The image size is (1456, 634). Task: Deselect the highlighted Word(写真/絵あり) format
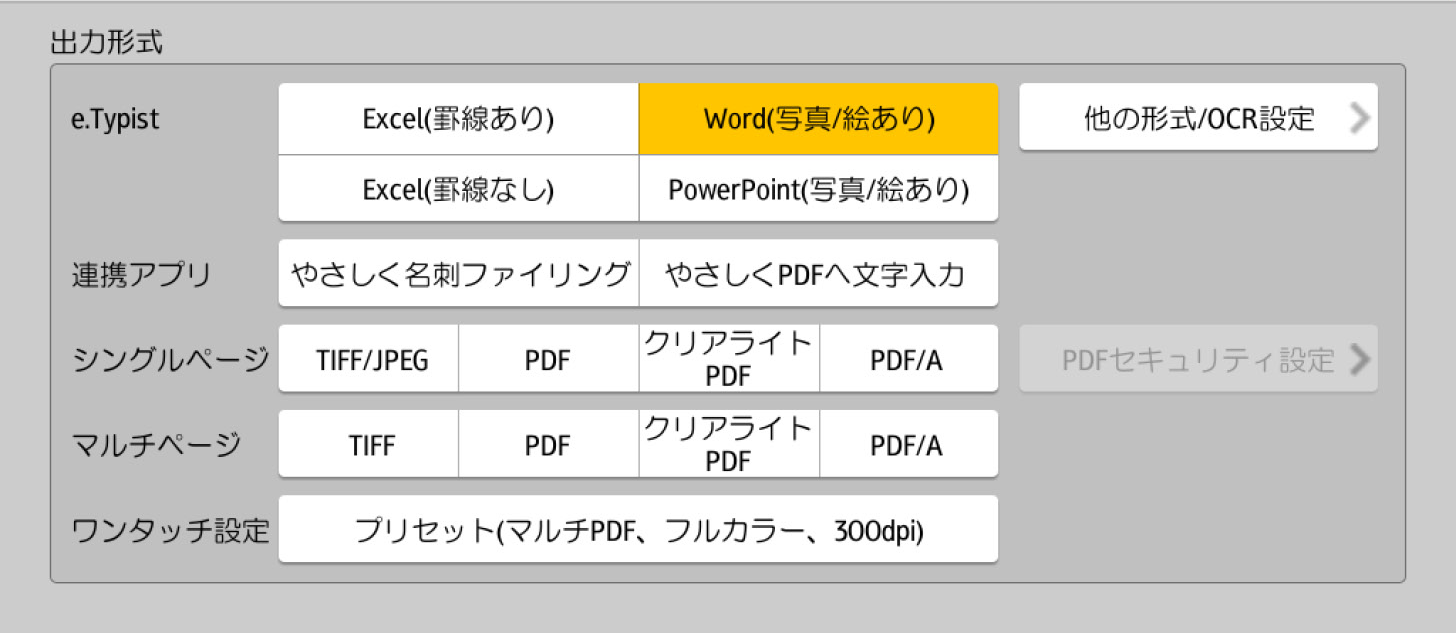point(818,119)
